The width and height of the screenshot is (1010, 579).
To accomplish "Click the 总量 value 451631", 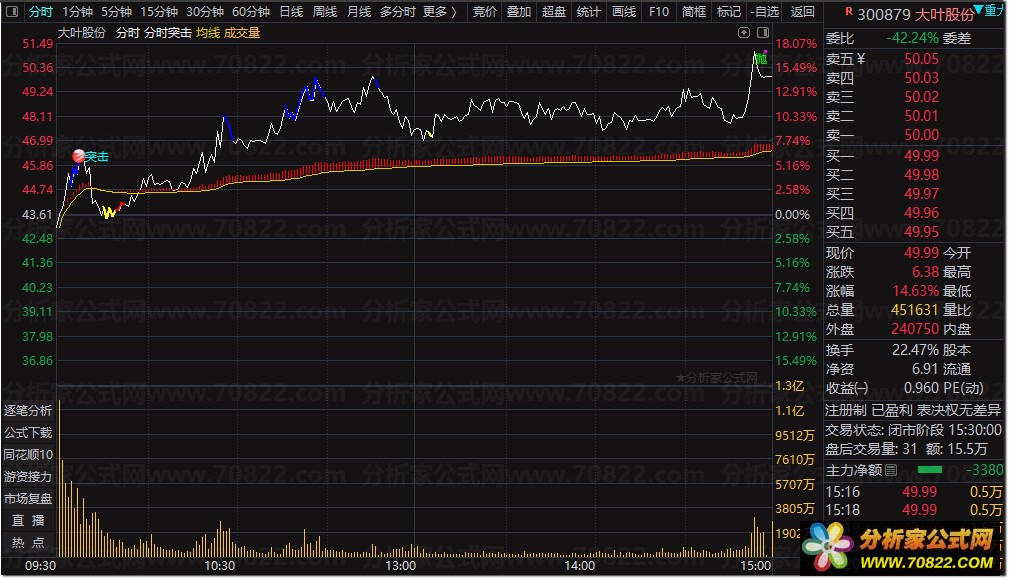I will point(915,310).
